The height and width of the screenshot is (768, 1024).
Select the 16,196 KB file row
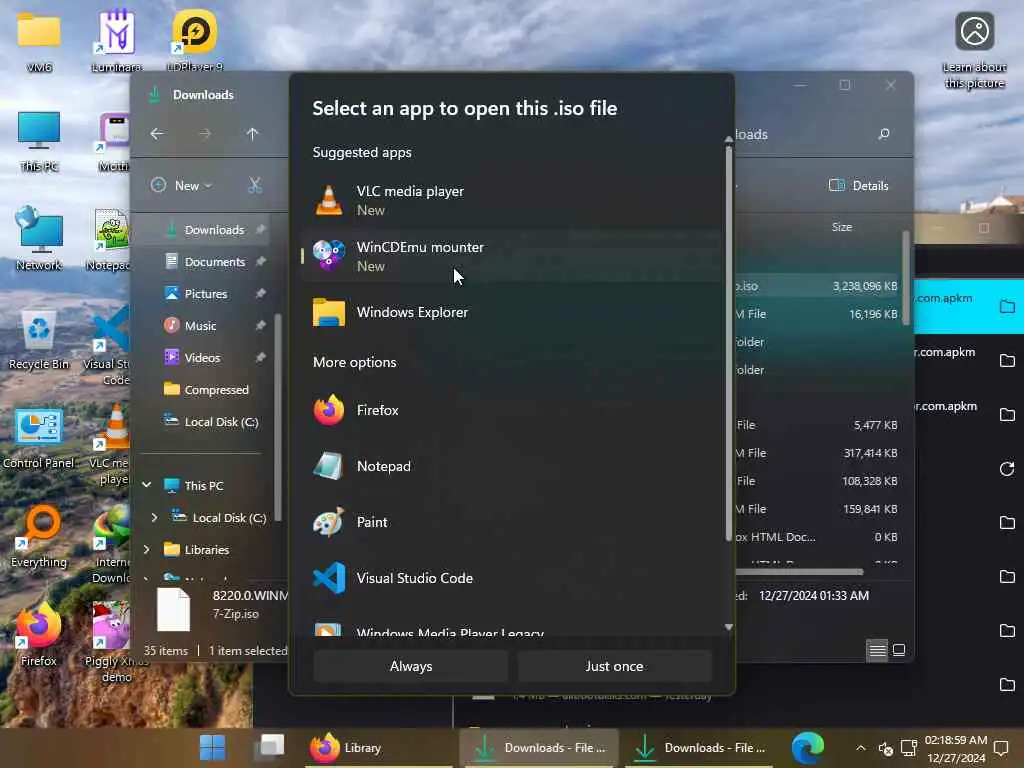click(x=819, y=314)
